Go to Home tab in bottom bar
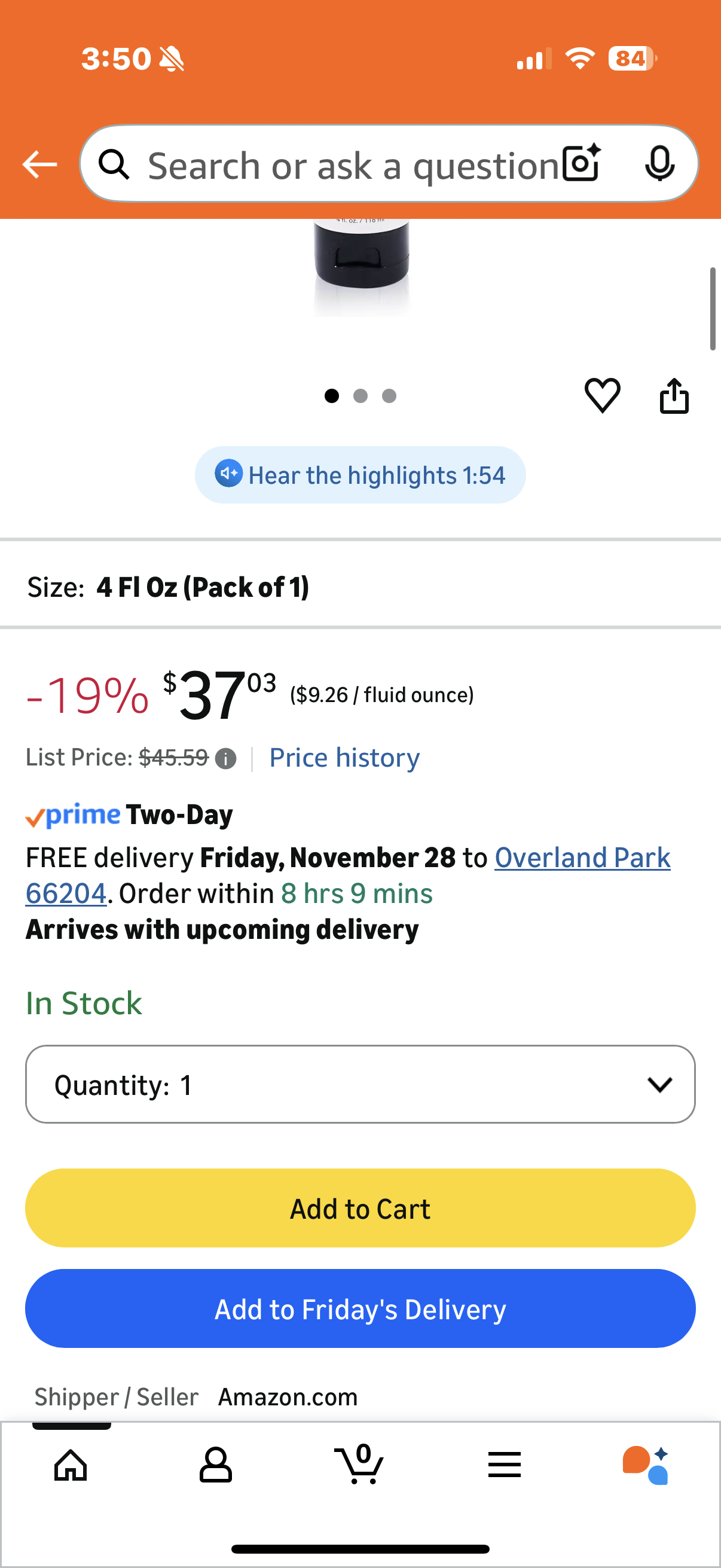This screenshot has height=1568, width=721. tap(71, 1465)
